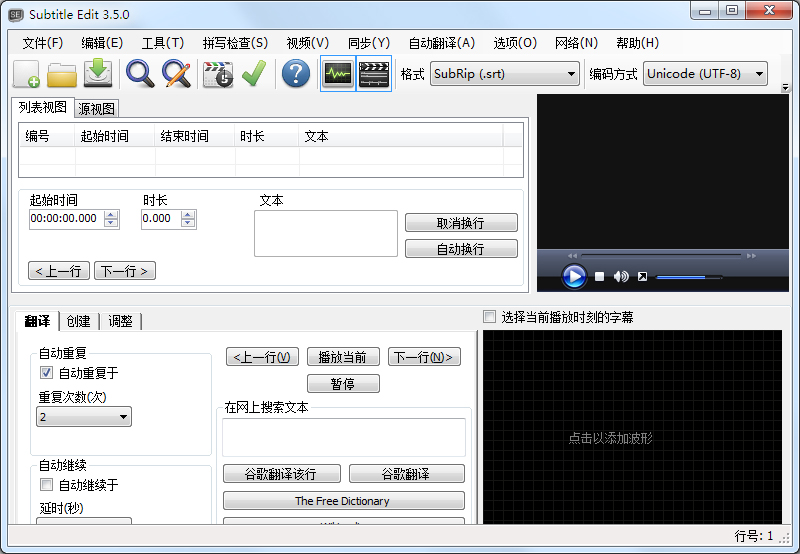This screenshot has height=554, width=800.
Task: Select 列表视图 tab
Action: click(x=43, y=107)
